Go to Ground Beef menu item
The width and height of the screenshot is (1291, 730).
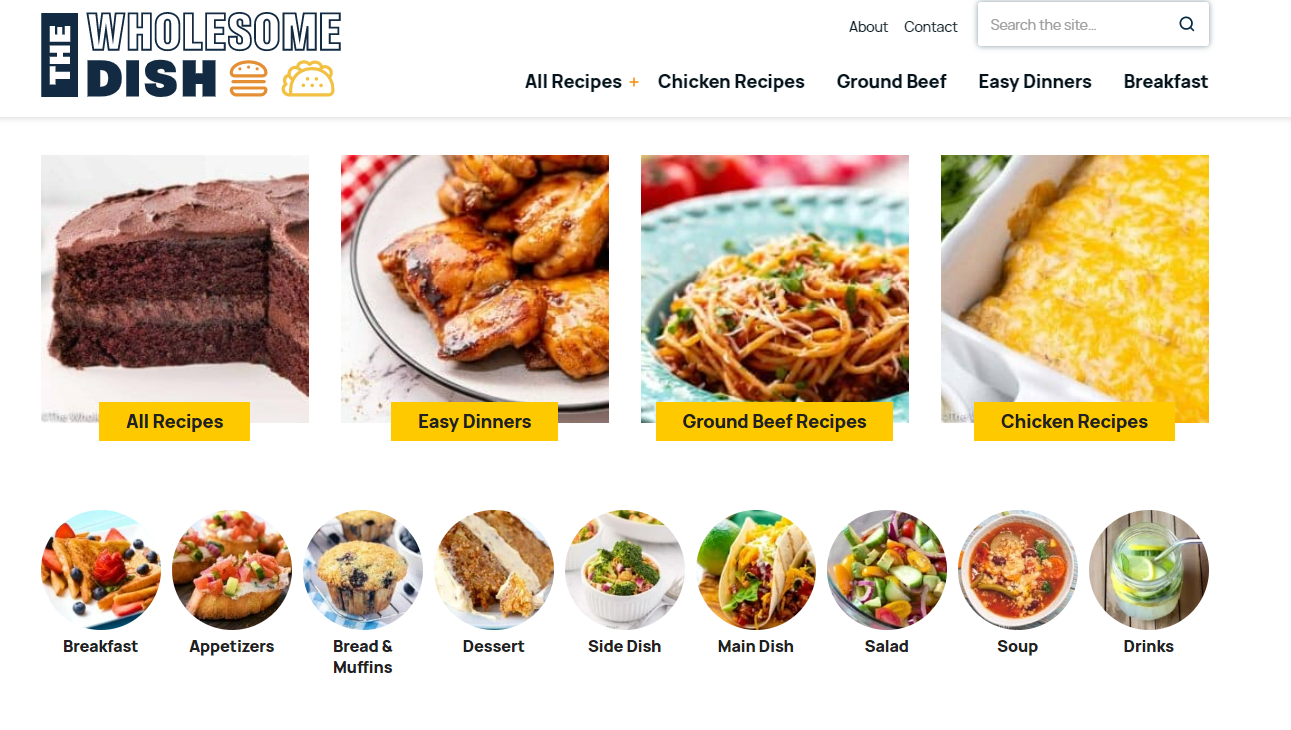coord(892,82)
